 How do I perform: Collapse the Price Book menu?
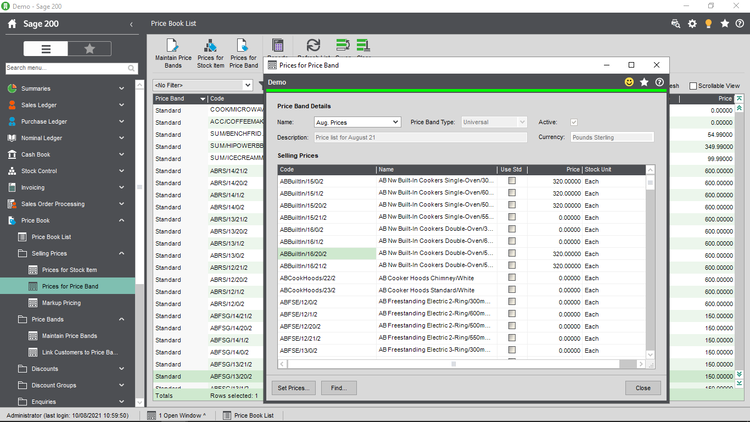coord(121,221)
